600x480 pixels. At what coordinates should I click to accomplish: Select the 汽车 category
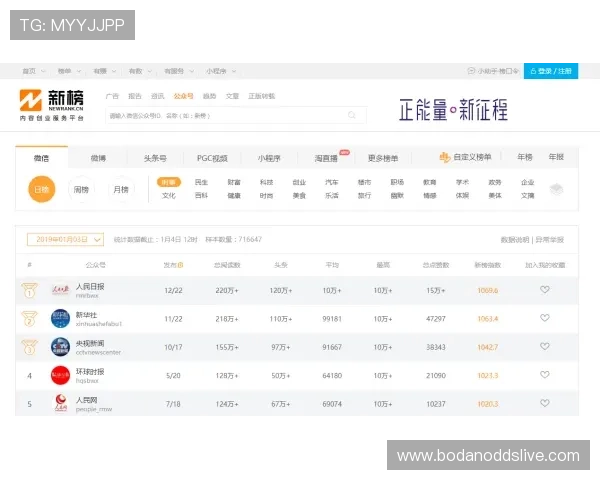332,182
